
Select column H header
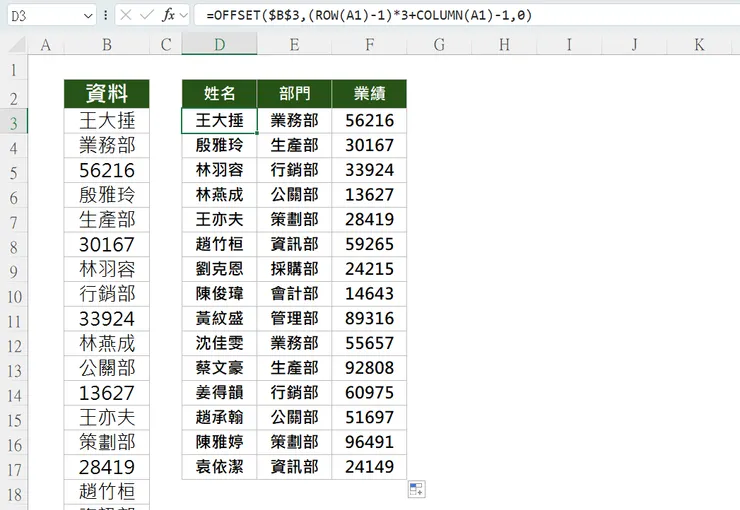(x=504, y=45)
